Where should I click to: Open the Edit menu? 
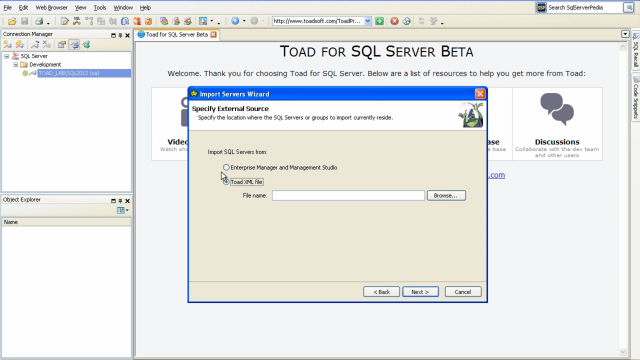click(23, 7)
